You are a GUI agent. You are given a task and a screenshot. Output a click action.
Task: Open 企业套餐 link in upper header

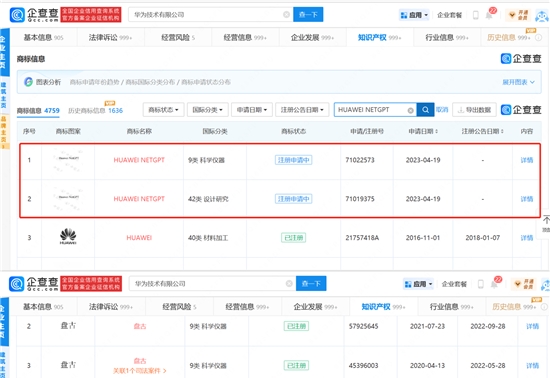tap(449, 15)
